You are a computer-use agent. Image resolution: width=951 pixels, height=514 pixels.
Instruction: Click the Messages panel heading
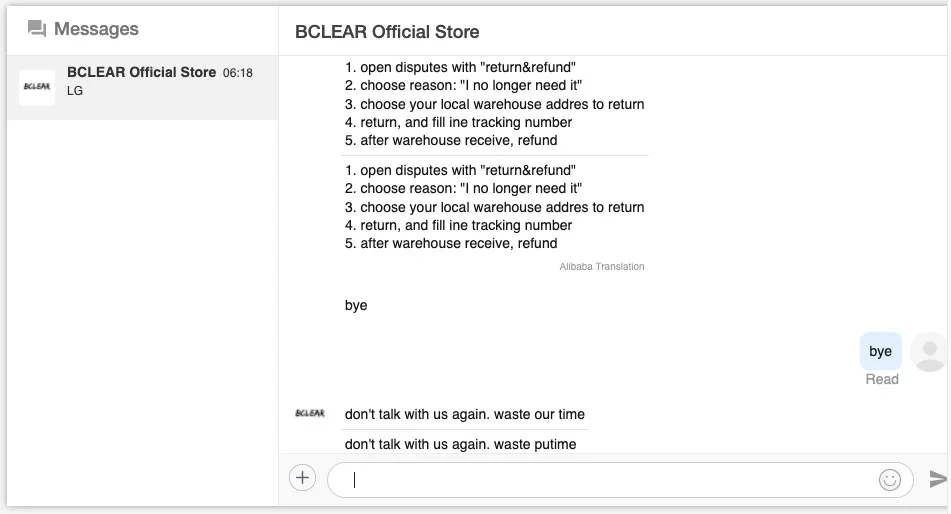96,29
